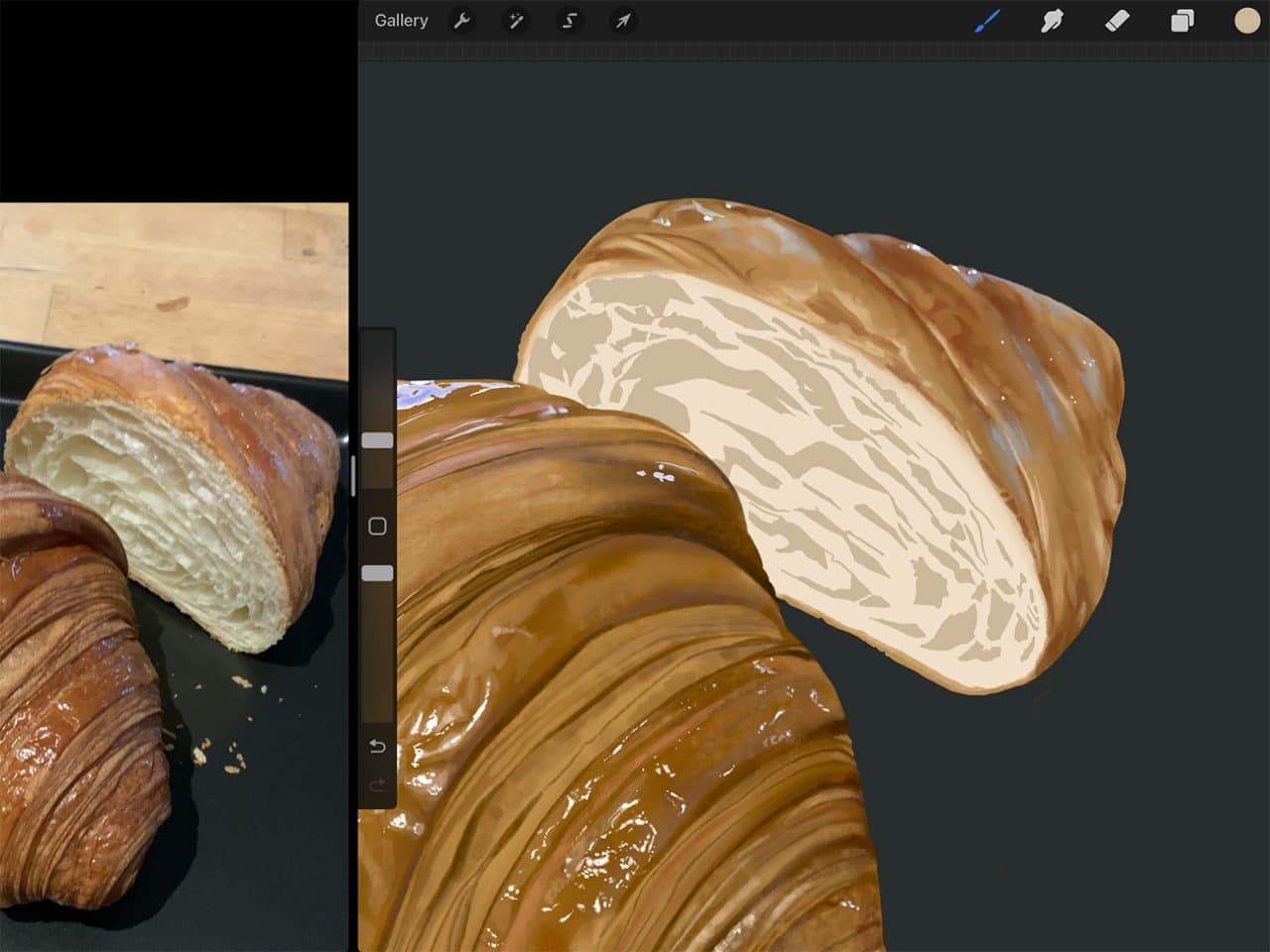Tap the Undo arrow on the sidebar
1270x952 pixels.
click(376, 746)
